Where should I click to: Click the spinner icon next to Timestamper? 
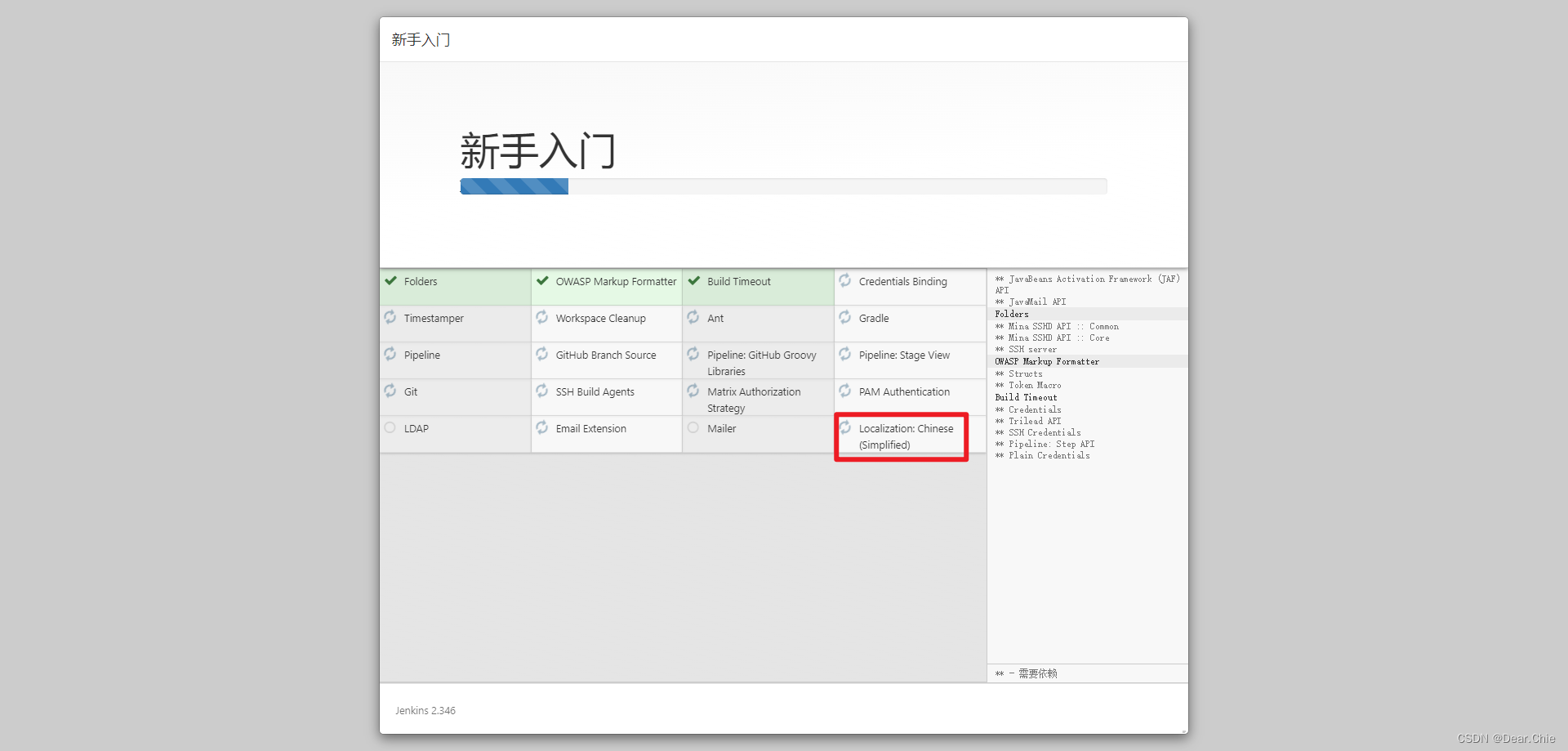(x=390, y=317)
